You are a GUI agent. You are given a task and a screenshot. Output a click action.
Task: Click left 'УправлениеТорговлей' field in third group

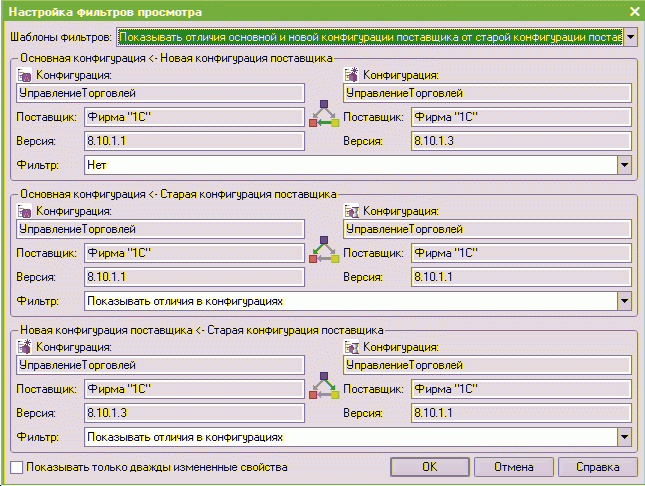pyautogui.click(x=160, y=365)
